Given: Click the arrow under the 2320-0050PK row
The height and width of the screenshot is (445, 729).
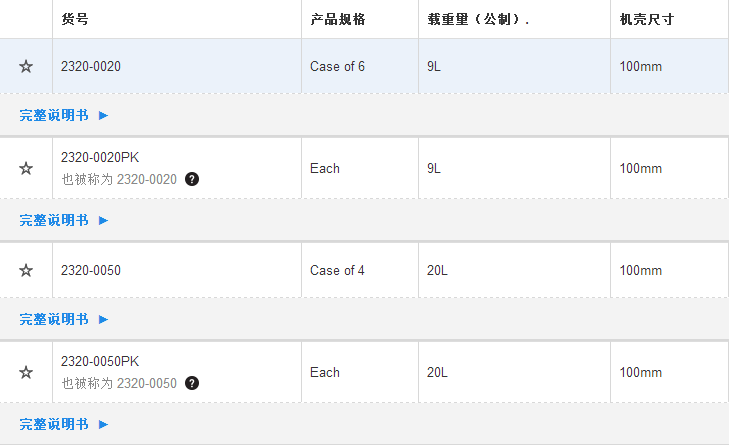Looking at the screenshot, I should coord(103,425).
